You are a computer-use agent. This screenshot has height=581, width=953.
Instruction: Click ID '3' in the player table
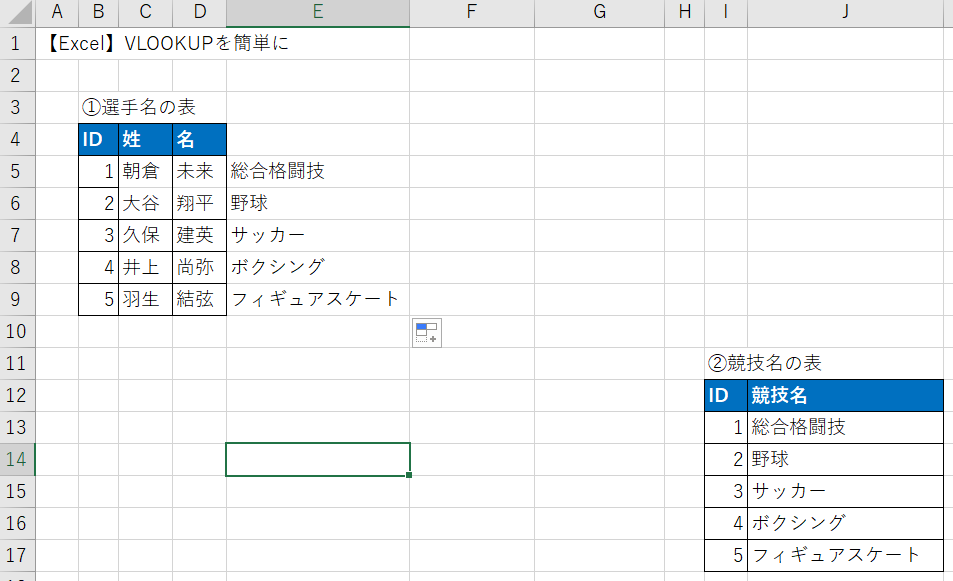tap(98, 235)
